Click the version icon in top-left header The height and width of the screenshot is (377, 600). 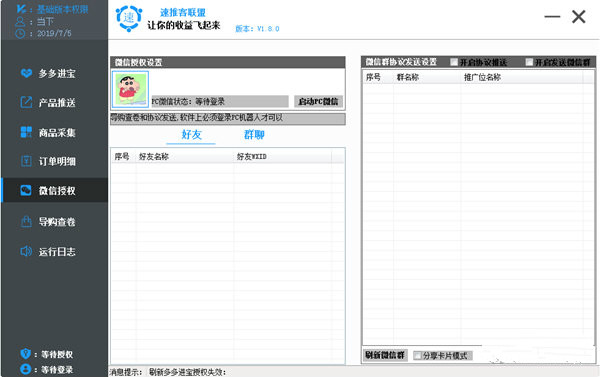21,9
